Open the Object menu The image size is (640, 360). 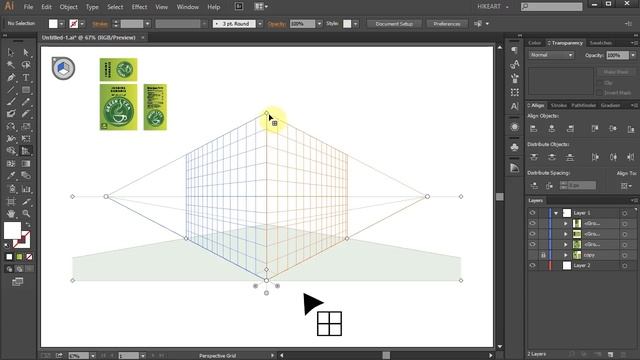click(69, 7)
